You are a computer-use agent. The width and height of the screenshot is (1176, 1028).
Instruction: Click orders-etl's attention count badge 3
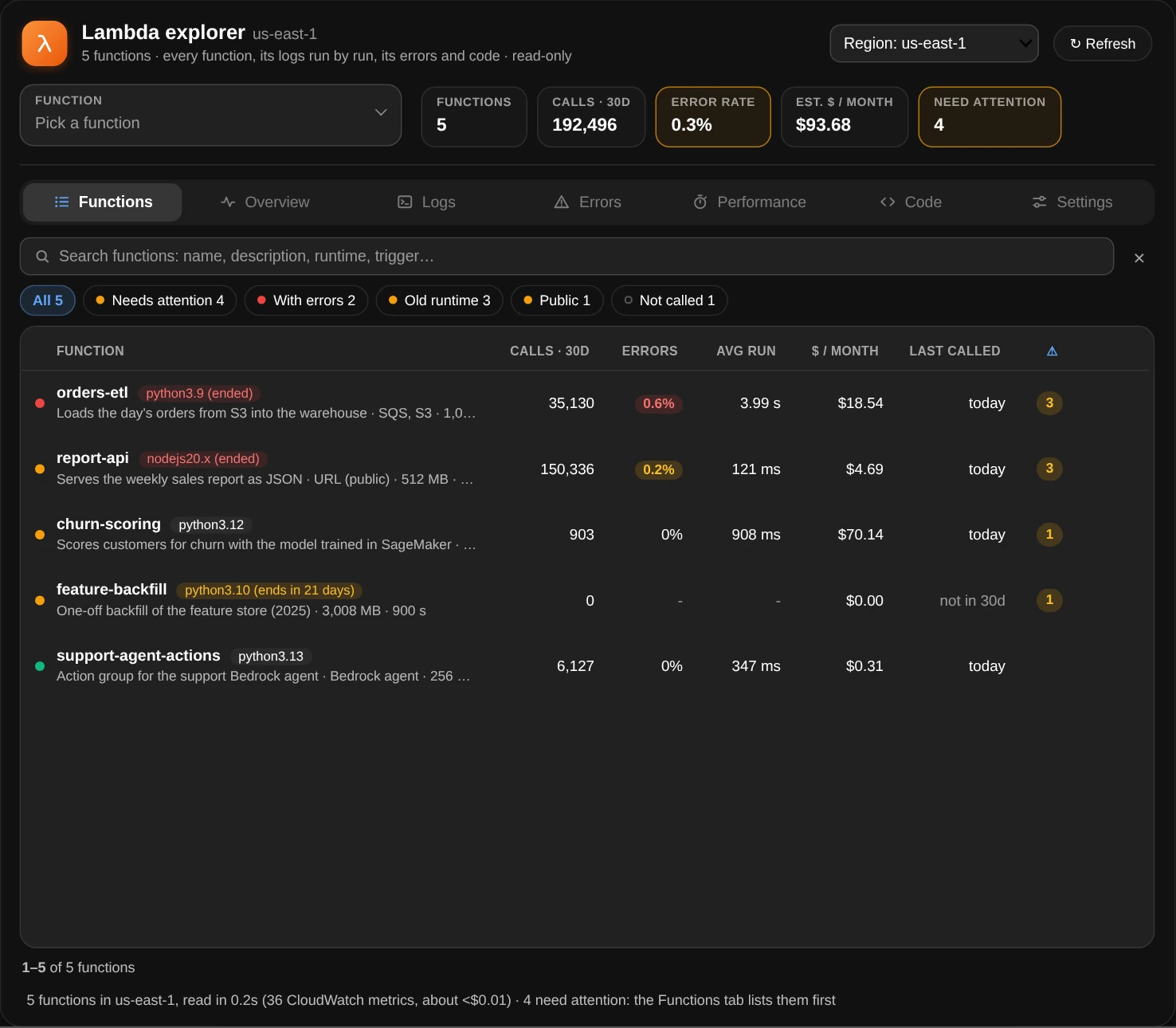(x=1049, y=403)
